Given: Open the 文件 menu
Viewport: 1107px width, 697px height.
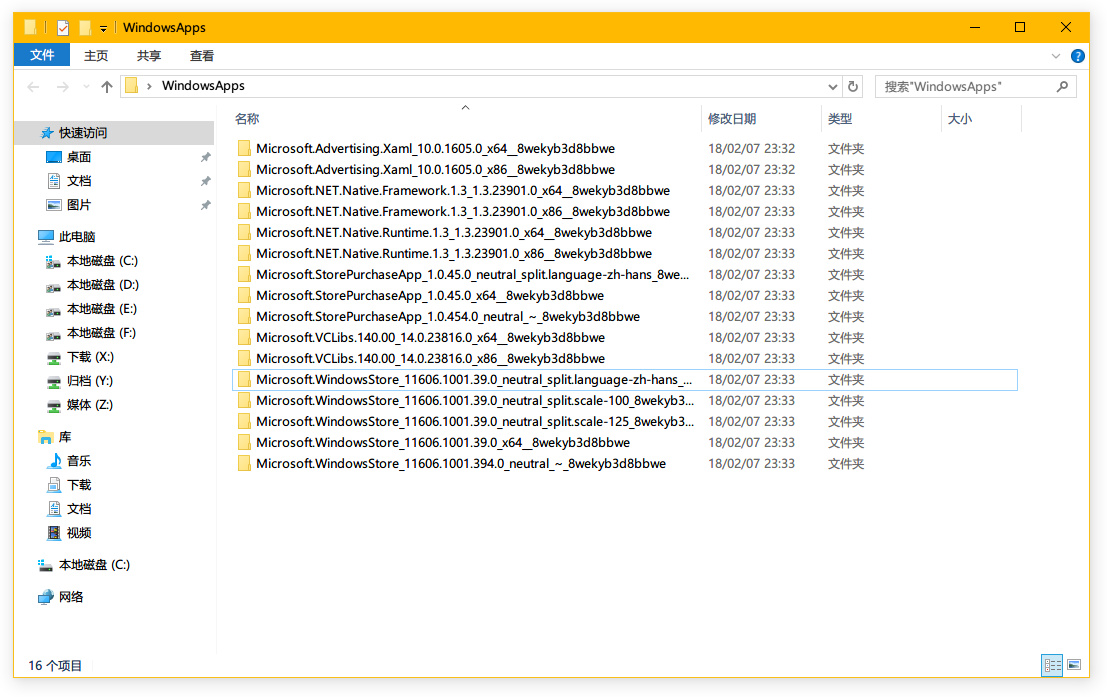Looking at the screenshot, I should (42, 56).
